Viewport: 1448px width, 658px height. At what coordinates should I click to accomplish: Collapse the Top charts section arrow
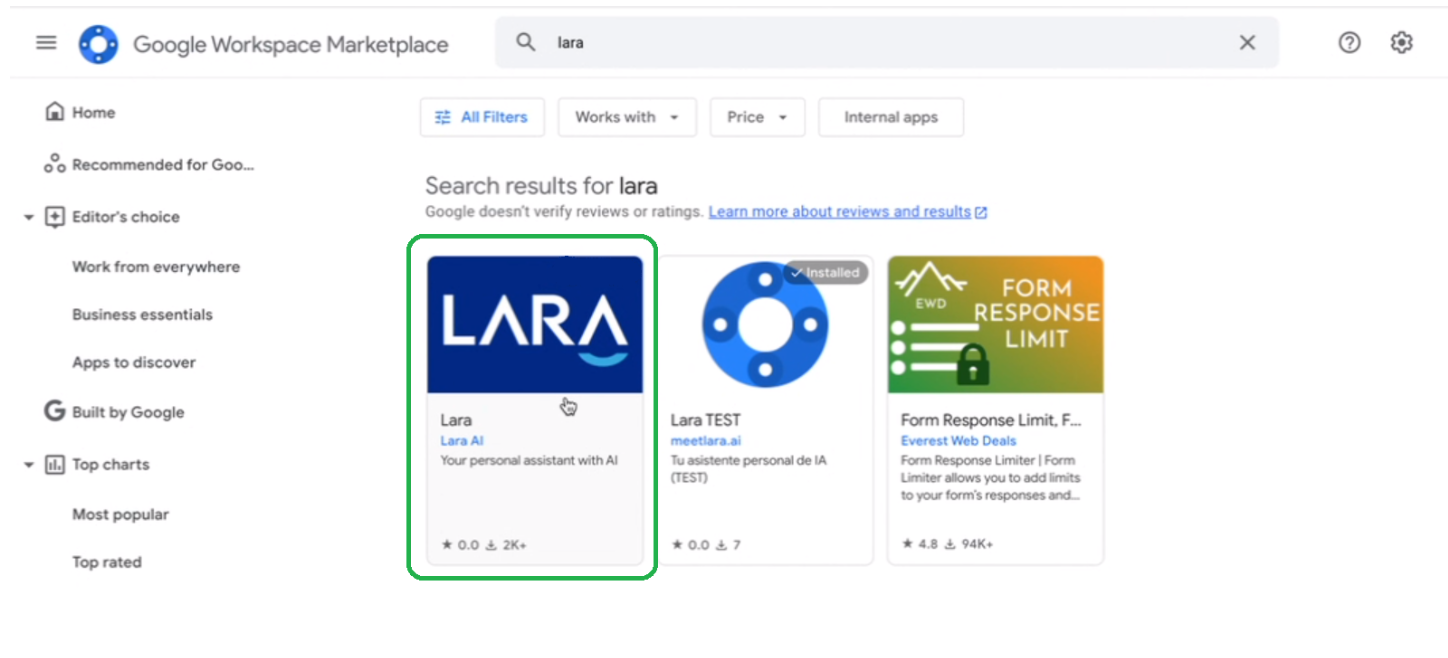28,465
